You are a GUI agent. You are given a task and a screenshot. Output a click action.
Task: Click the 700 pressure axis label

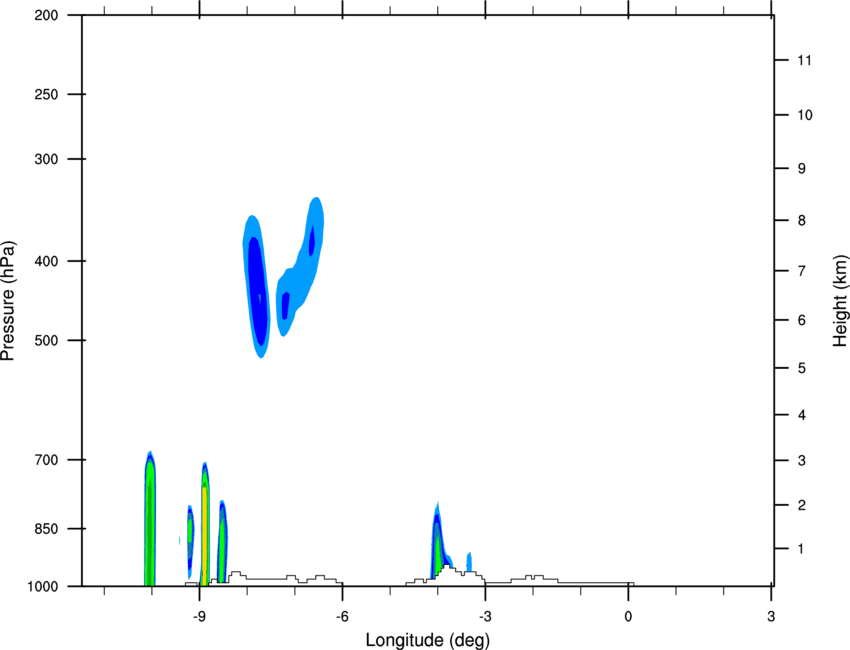coord(46,460)
